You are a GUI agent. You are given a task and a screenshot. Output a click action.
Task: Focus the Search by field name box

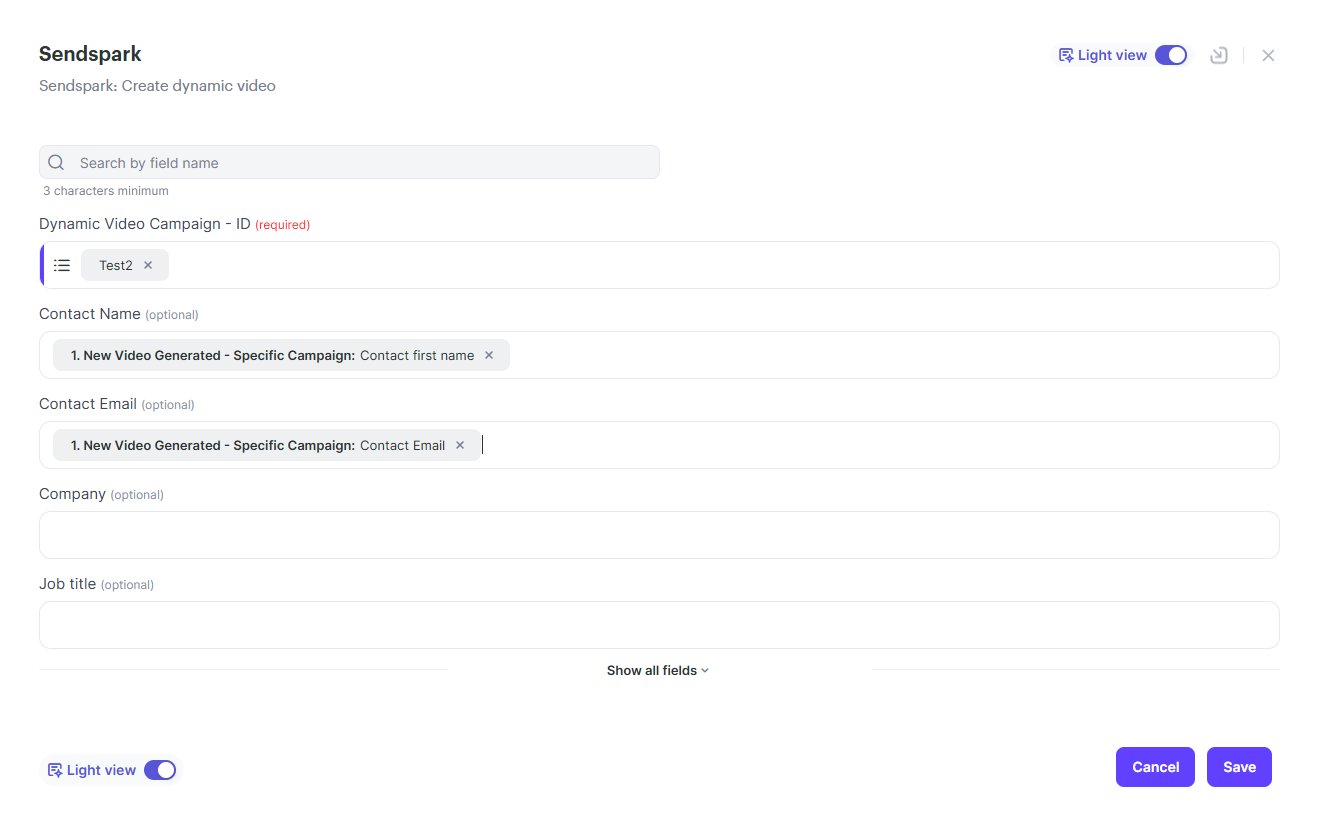tap(349, 162)
